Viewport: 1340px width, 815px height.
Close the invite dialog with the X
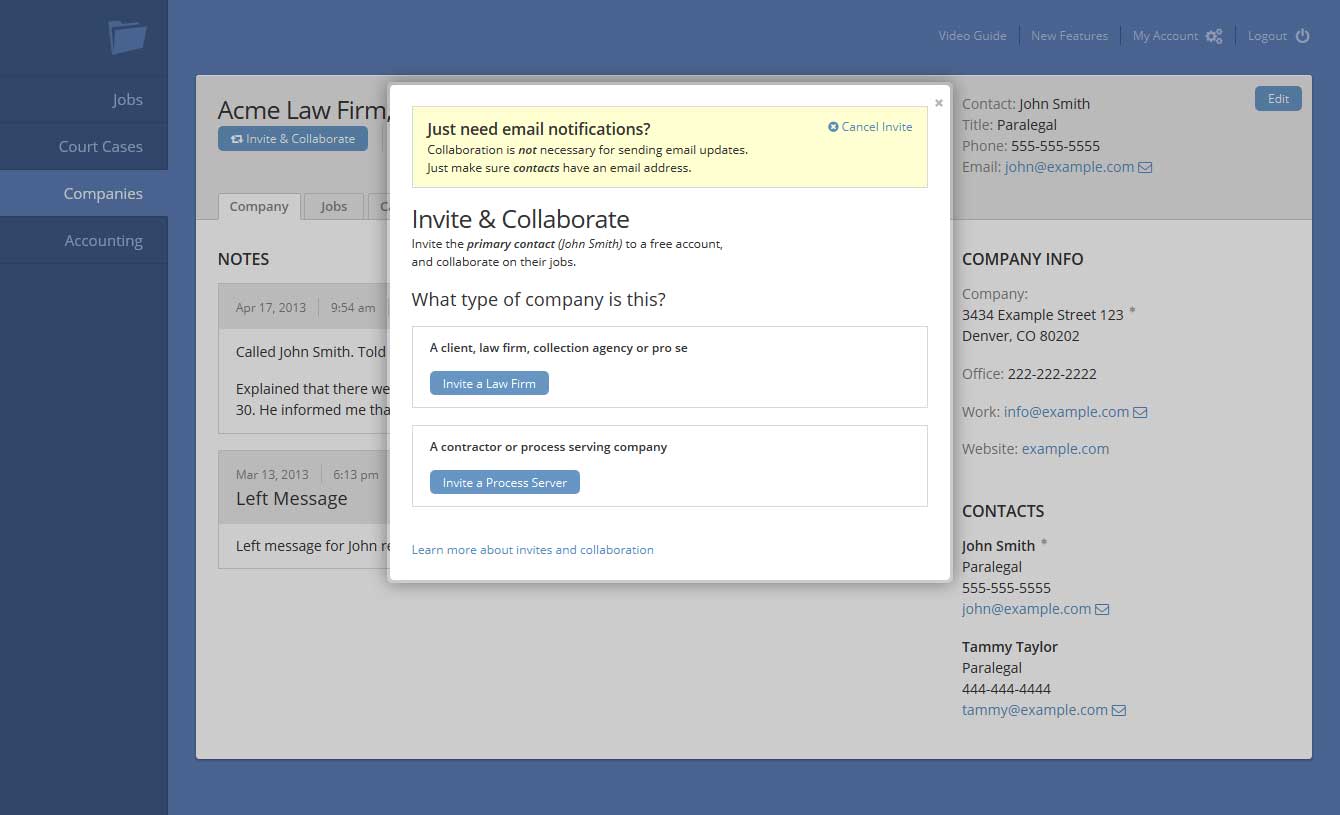click(938, 103)
